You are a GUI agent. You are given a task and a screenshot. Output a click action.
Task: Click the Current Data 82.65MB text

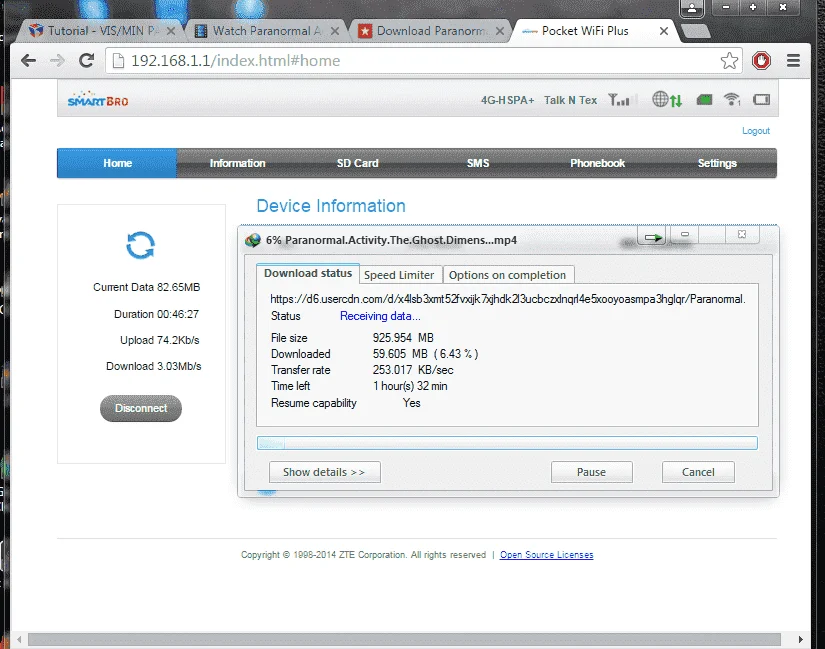pos(146,287)
